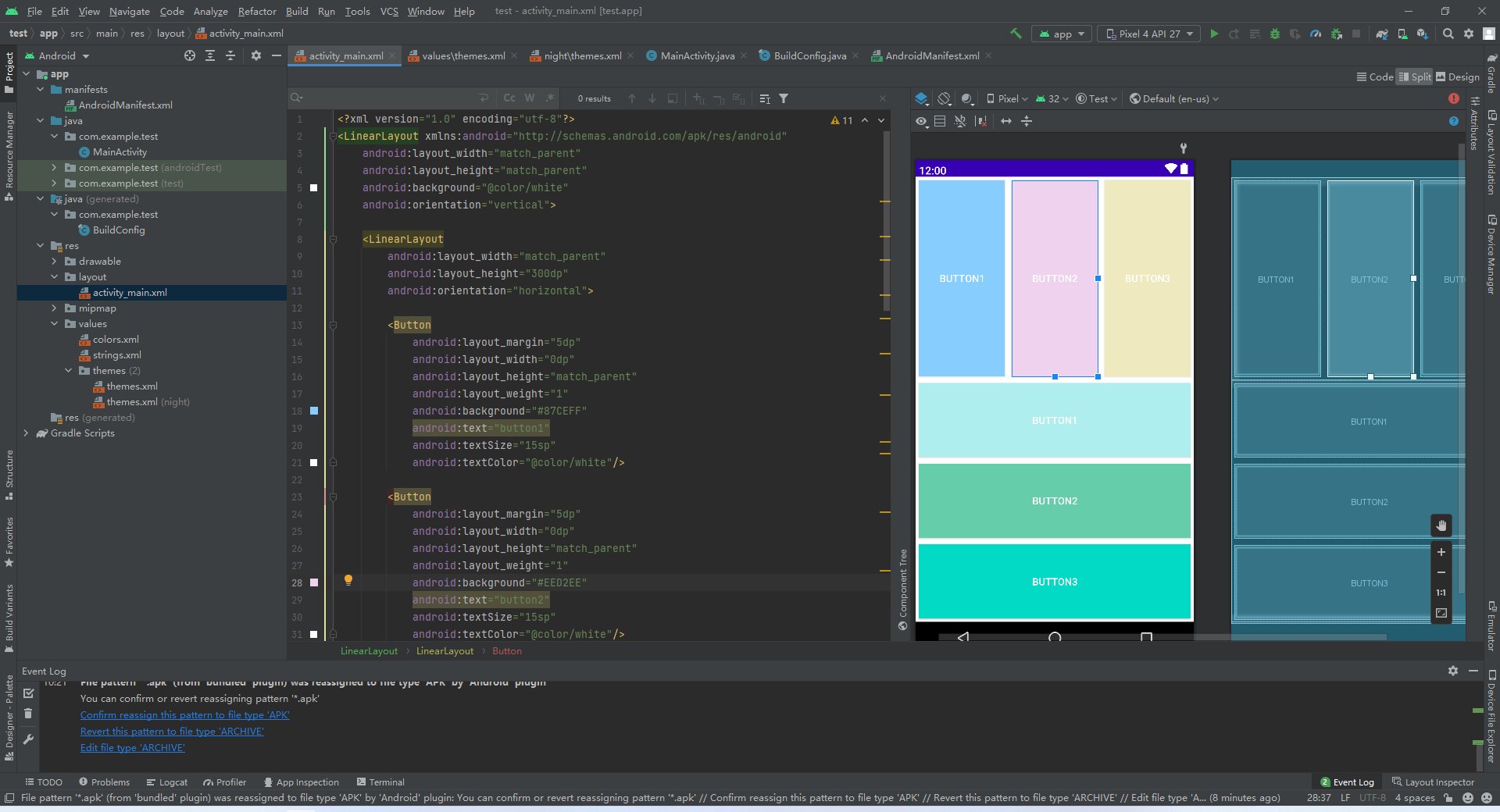Screen dimensions: 1500x812
Task: Click Edit file type 'ARCHIVE' link
Action: click(x=132, y=748)
